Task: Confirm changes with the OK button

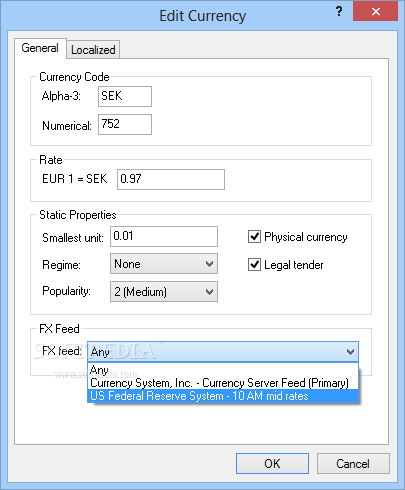Action: click(x=272, y=463)
